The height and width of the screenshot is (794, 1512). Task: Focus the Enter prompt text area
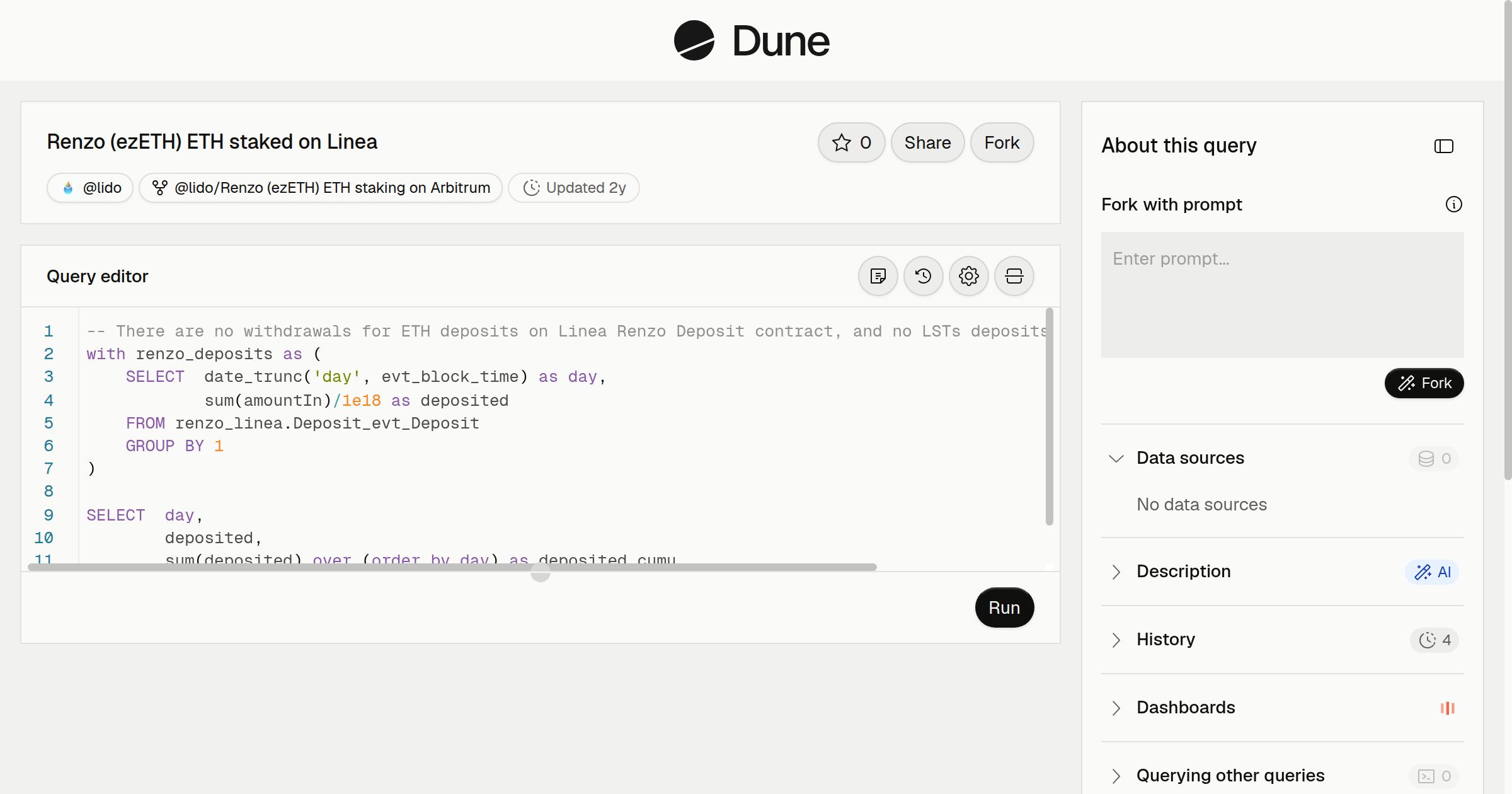pyautogui.click(x=1282, y=295)
